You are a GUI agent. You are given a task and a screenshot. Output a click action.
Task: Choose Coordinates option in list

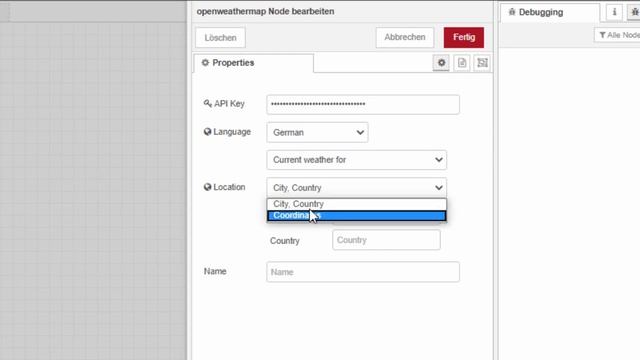click(x=356, y=216)
